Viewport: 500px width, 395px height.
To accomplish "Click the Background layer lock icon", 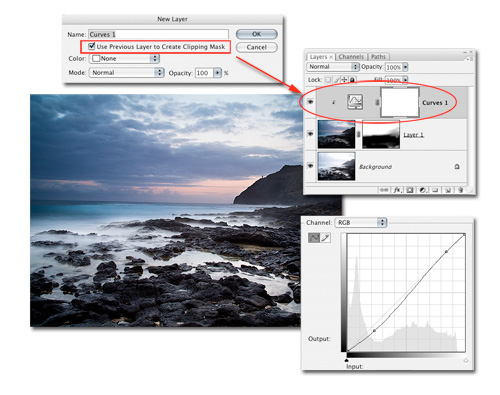I will [x=457, y=166].
